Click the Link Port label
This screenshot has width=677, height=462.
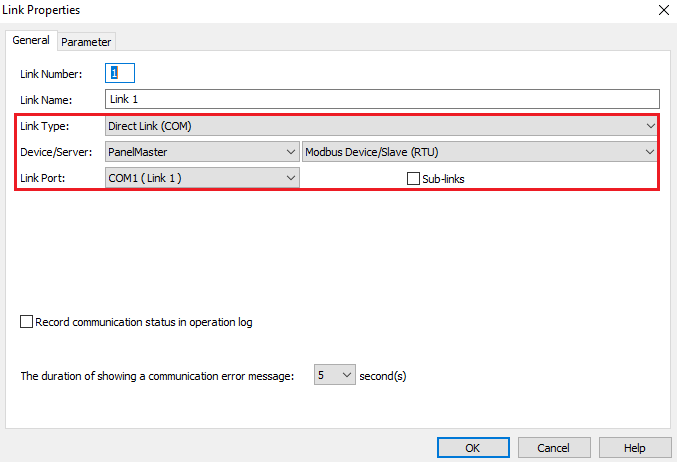(42, 178)
